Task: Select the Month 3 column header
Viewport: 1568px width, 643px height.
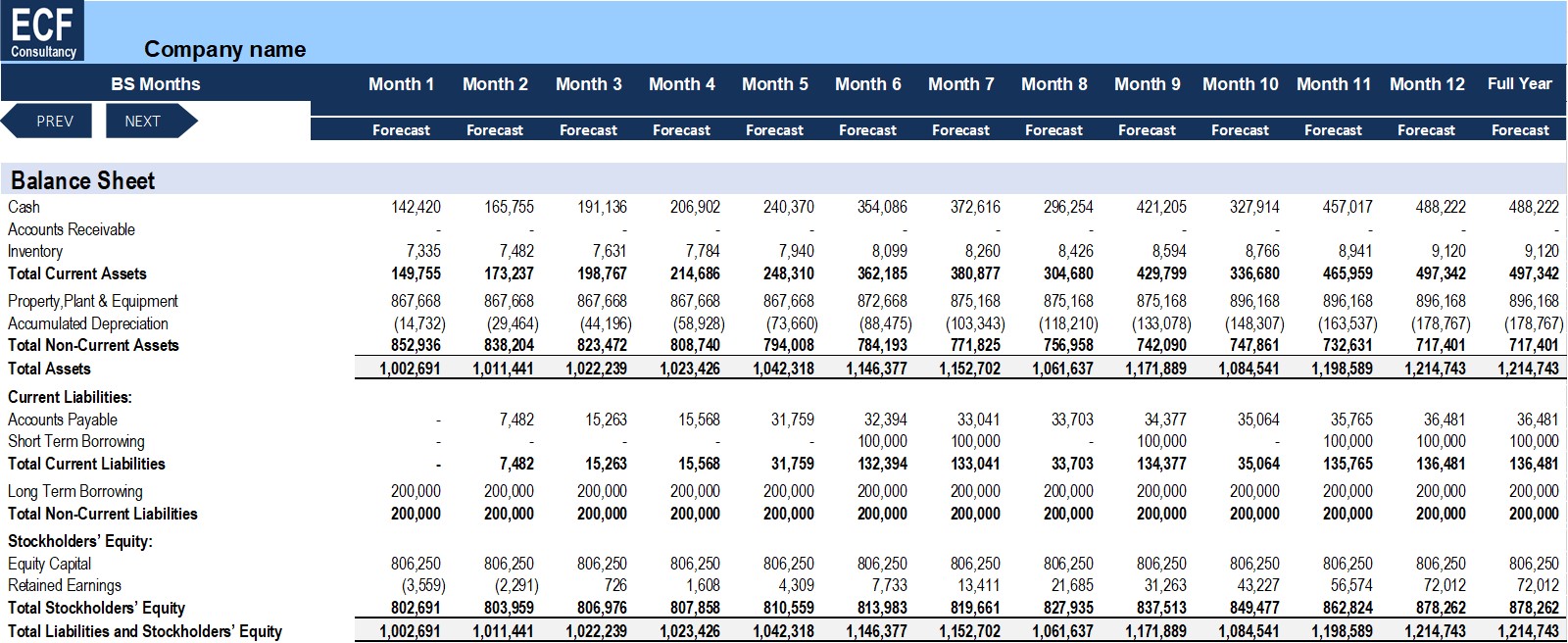Action: click(588, 84)
